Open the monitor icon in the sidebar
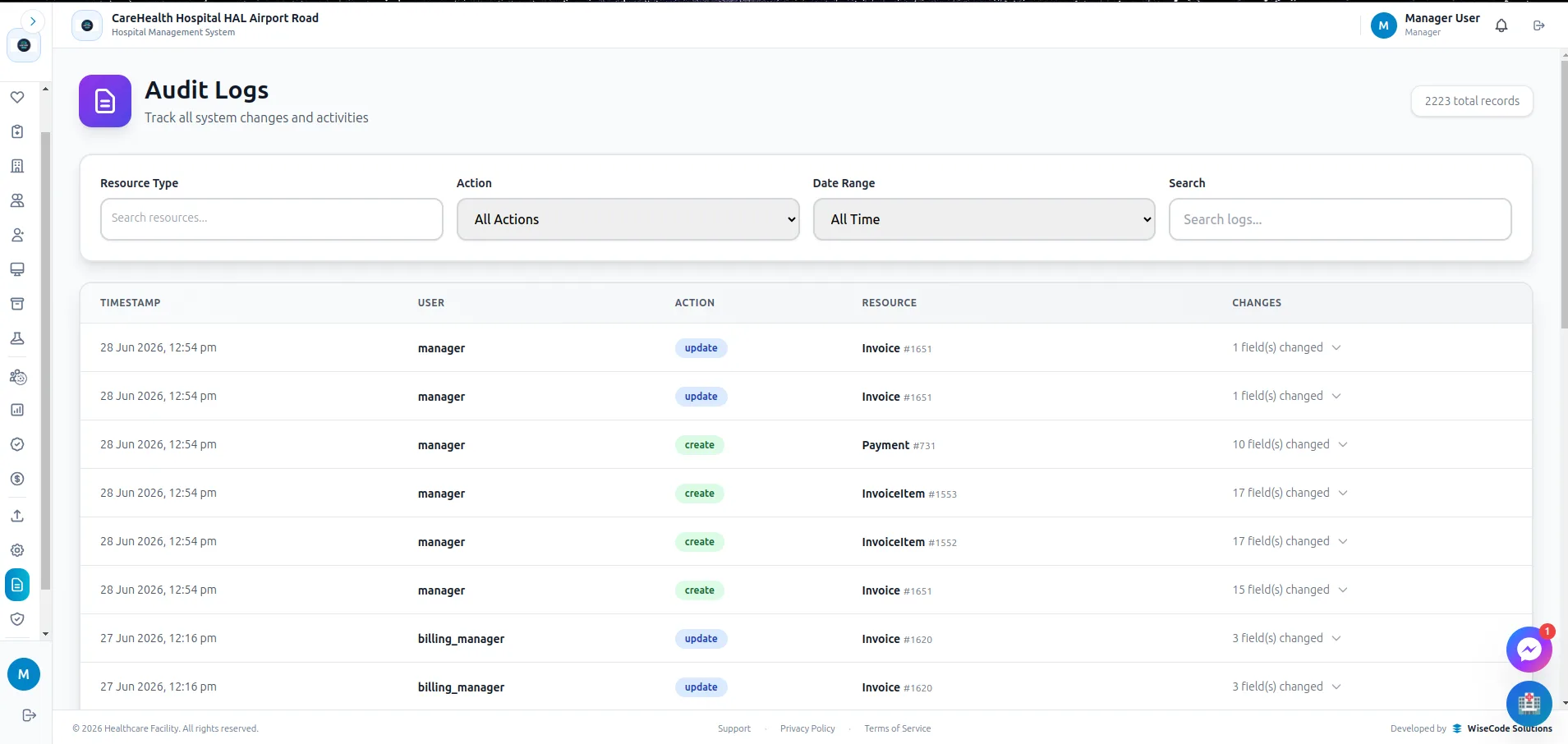The image size is (1568, 744). (x=17, y=269)
